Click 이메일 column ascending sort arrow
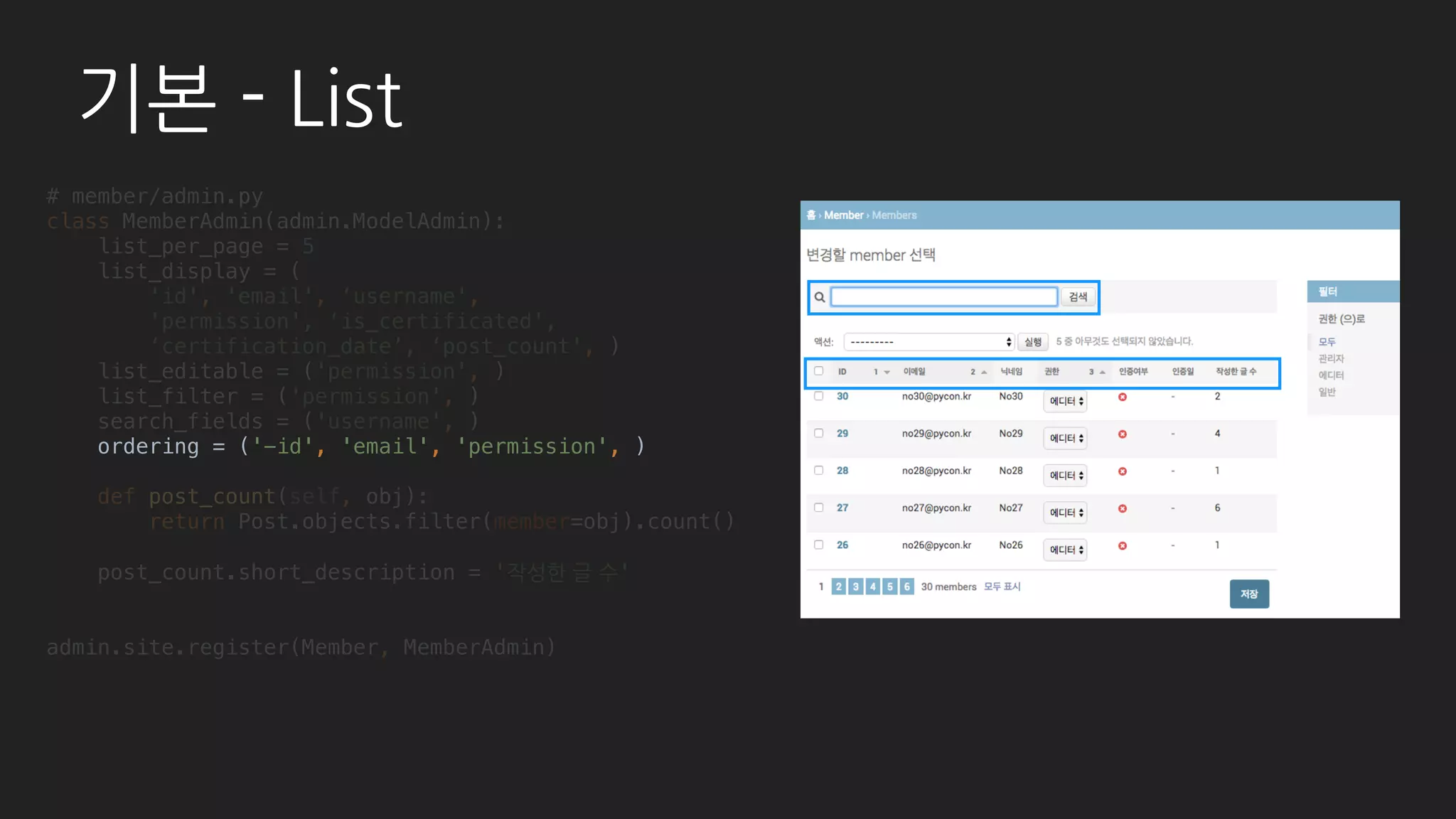1456x819 pixels. coord(984,372)
